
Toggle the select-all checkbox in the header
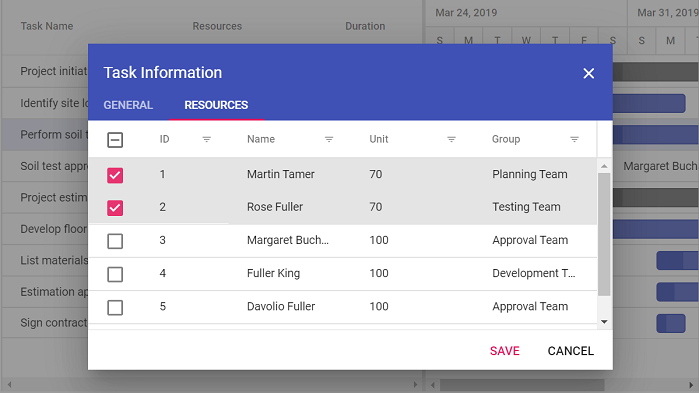(115, 140)
